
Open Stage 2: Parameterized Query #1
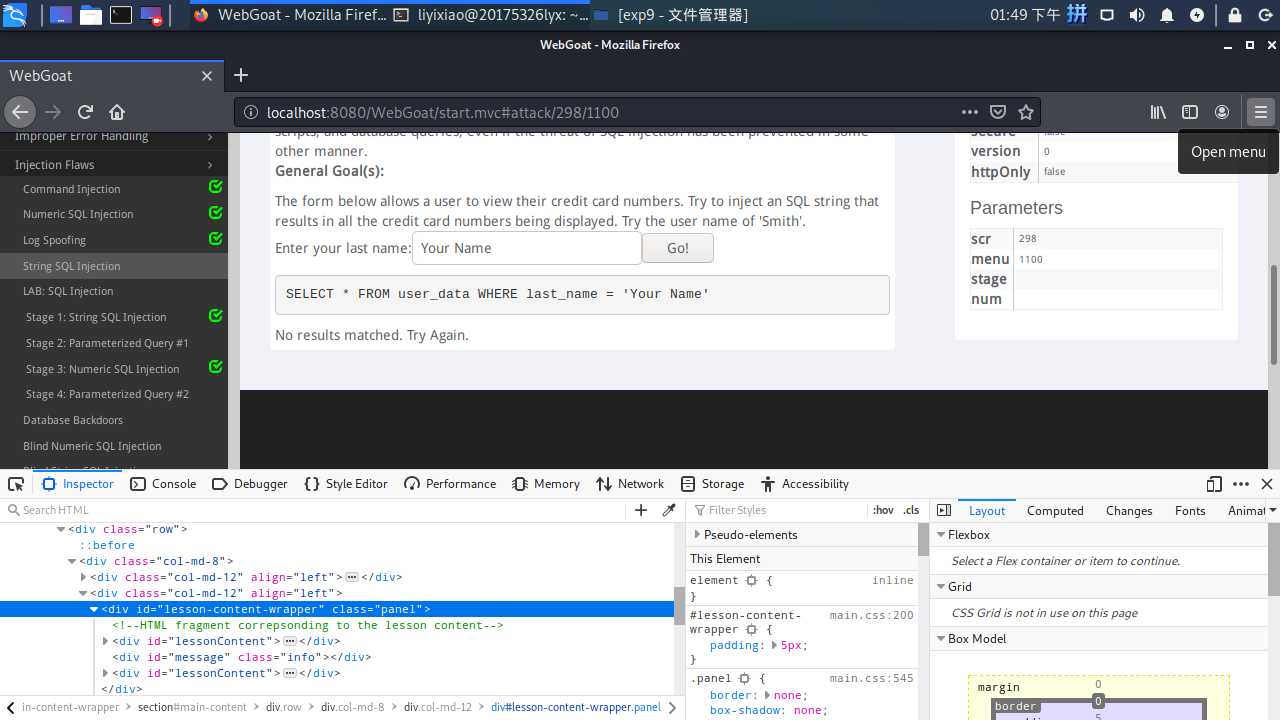107,343
